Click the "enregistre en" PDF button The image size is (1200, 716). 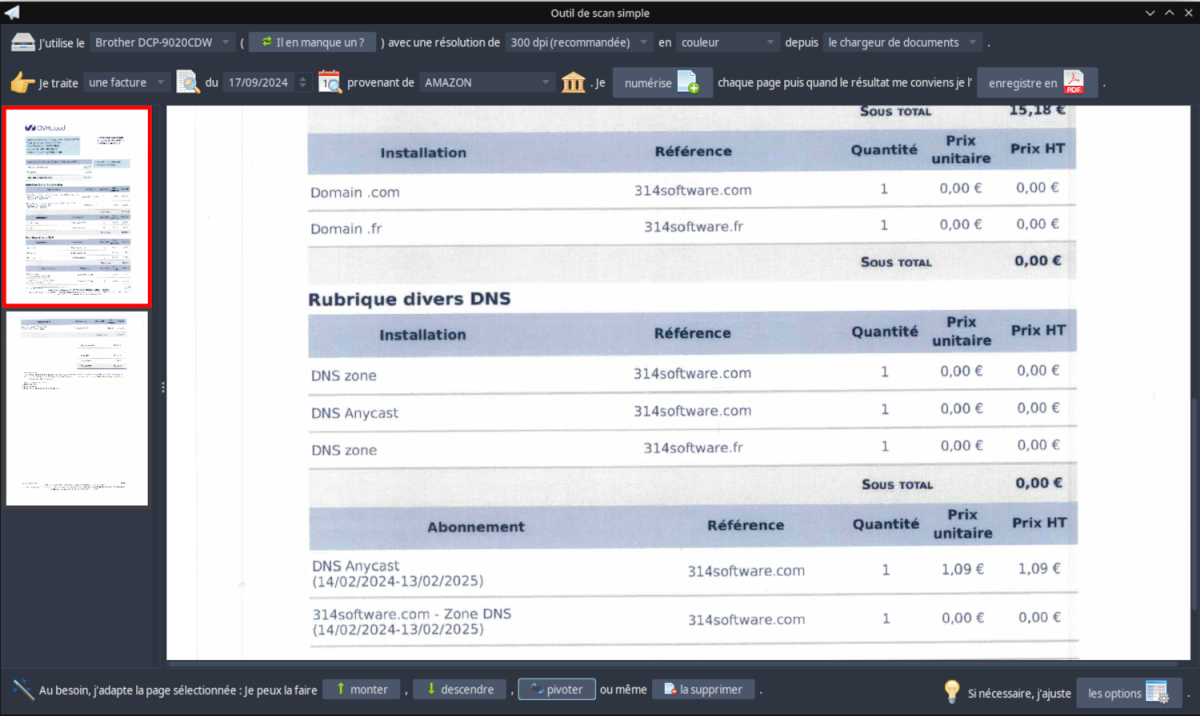(x=1036, y=83)
